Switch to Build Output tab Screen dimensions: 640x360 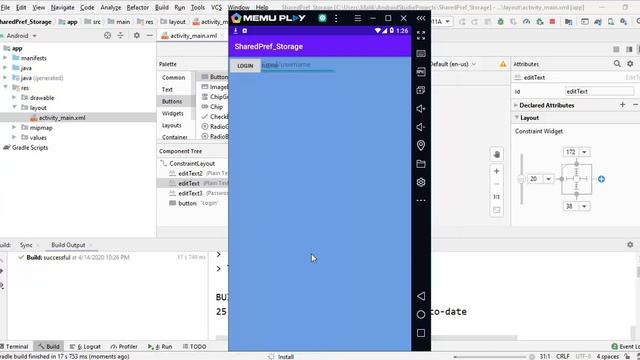68,245
